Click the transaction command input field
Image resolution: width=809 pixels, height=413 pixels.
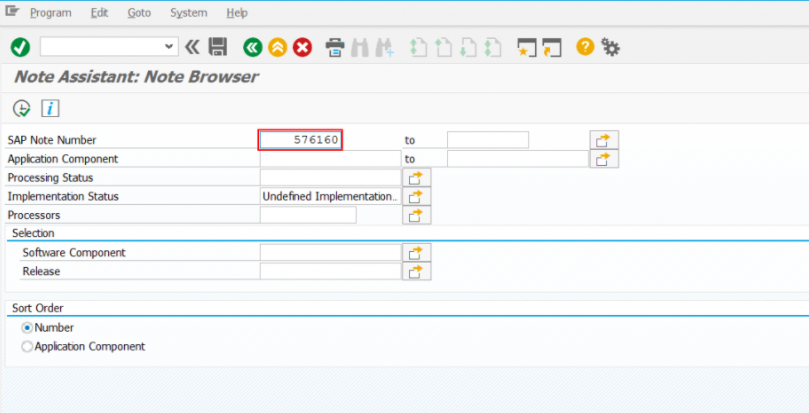(x=102, y=46)
